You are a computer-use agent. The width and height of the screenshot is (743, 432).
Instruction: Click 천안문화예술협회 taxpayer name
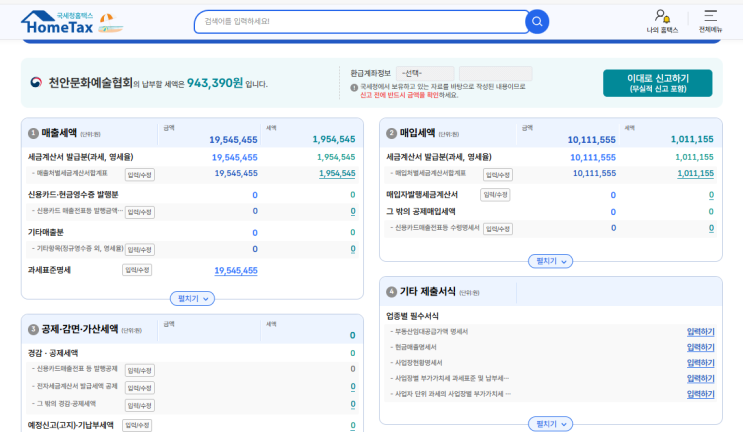click(x=90, y=83)
